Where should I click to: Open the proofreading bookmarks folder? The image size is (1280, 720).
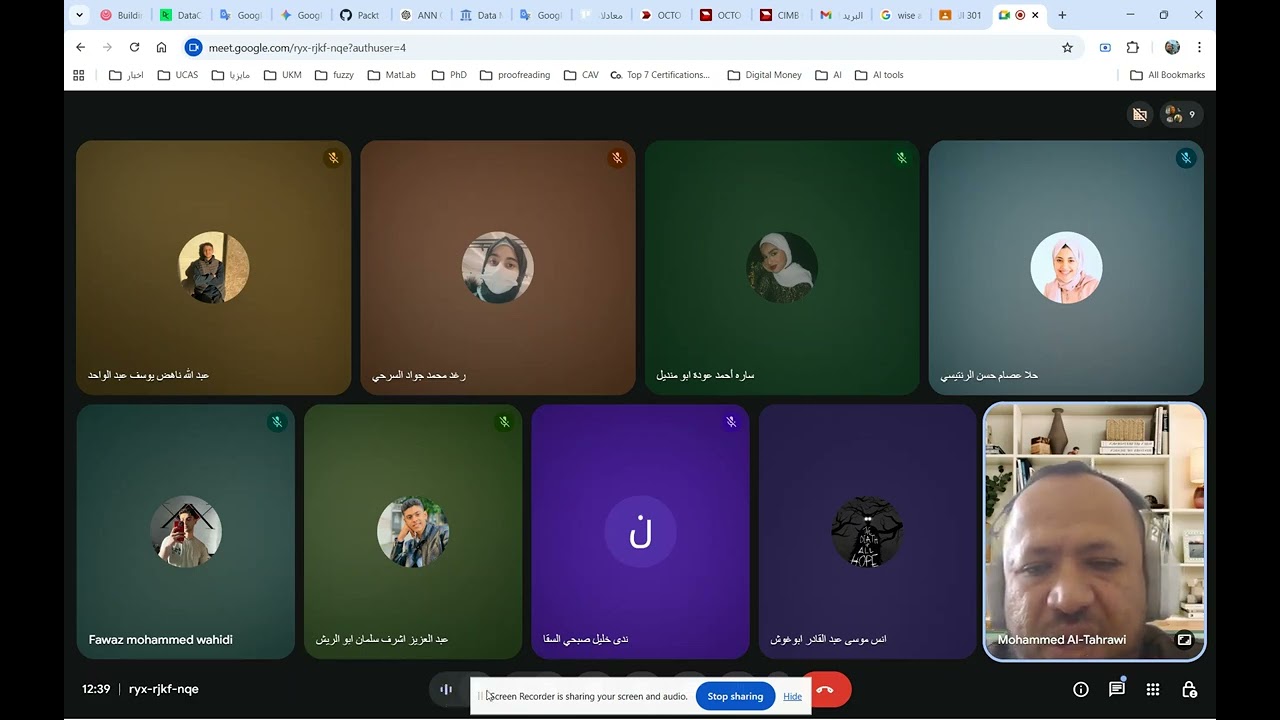515,75
